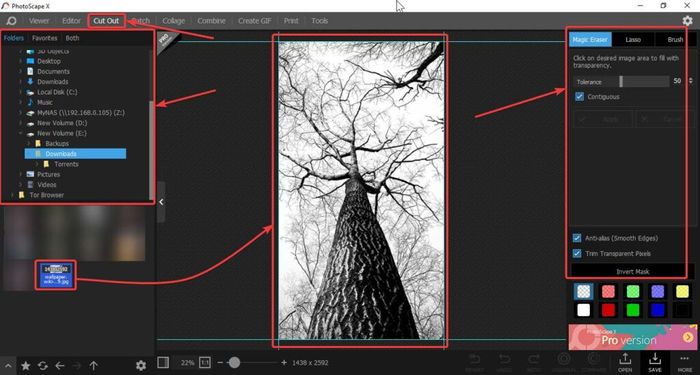Open the Collage tab

pyautogui.click(x=174, y=21)
